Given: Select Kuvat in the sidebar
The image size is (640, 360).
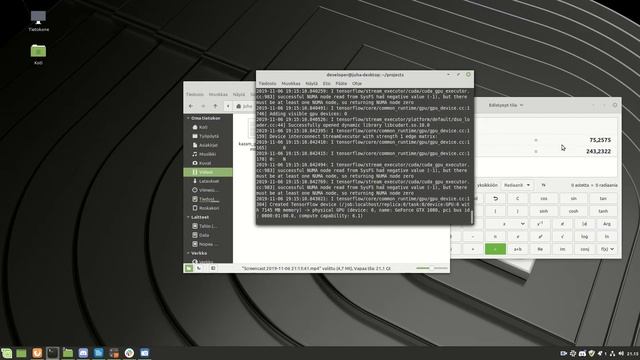Looking at the screenshot, I should (x=208, y=163).
